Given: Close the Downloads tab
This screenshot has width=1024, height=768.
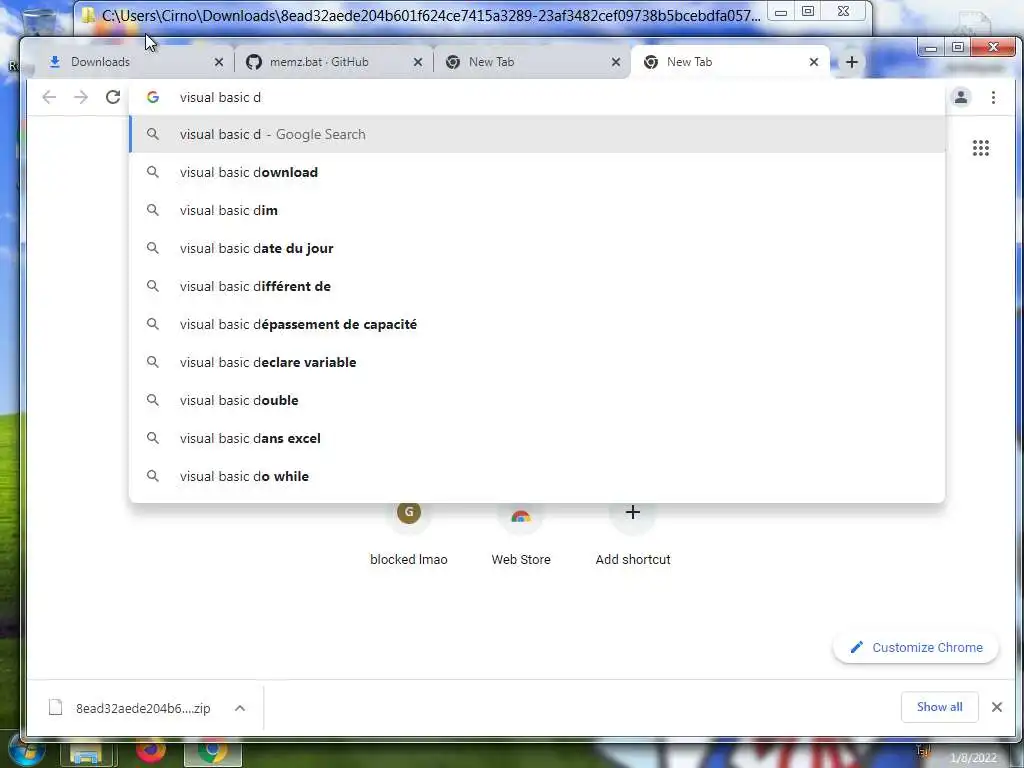Looking at the screenshot, I should point(219,62).
